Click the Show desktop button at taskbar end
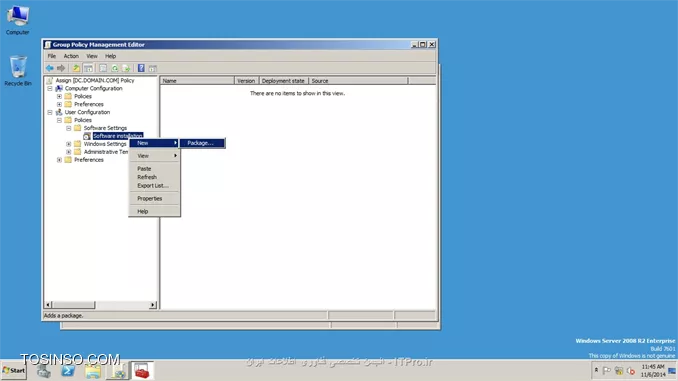Viewport: 678px width, 381px height. pyautogui.click(x=672, y=371)
